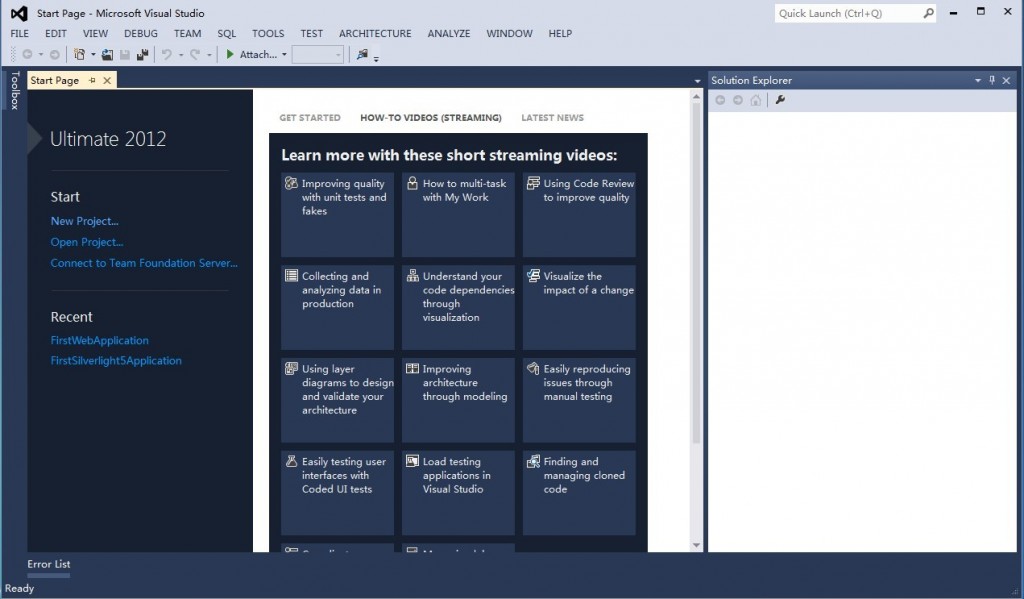Open the Error List bottom tab
The height and width of the screenshot is (599, 1024).
click(x=49, y=564)
